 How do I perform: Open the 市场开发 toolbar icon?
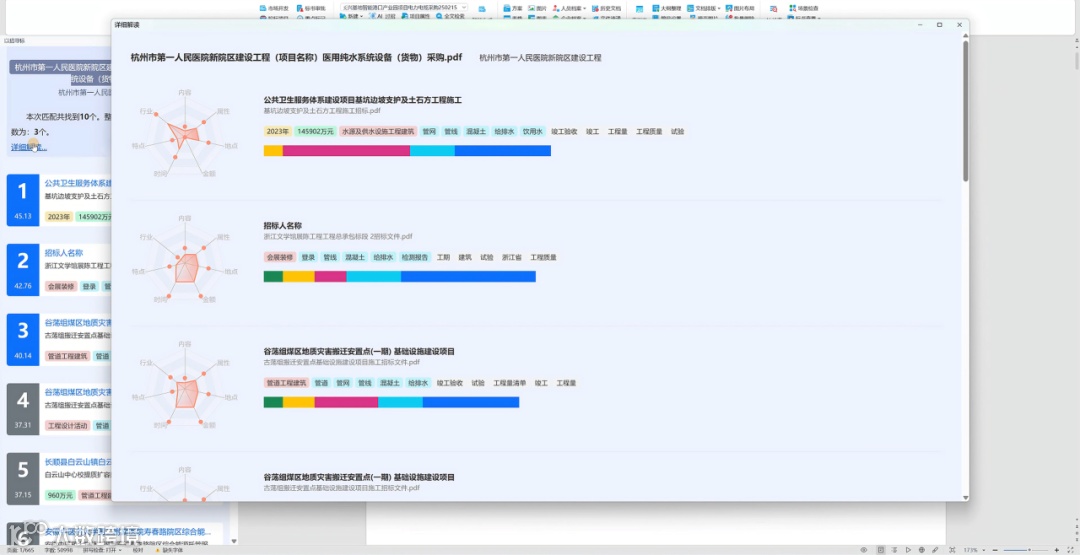coord(273,8)
